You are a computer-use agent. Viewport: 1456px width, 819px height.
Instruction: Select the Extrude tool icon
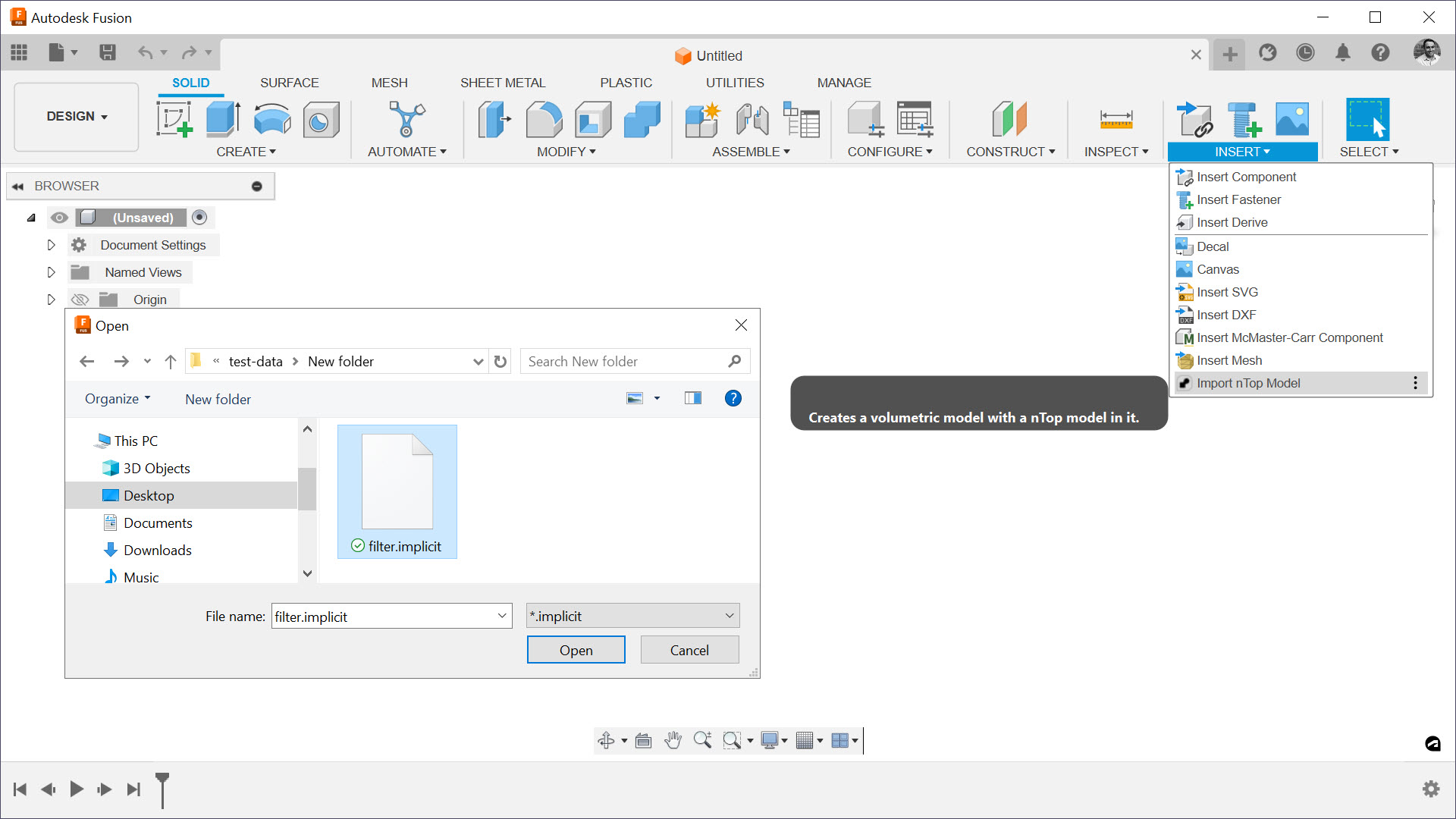(x=223, y=120)
